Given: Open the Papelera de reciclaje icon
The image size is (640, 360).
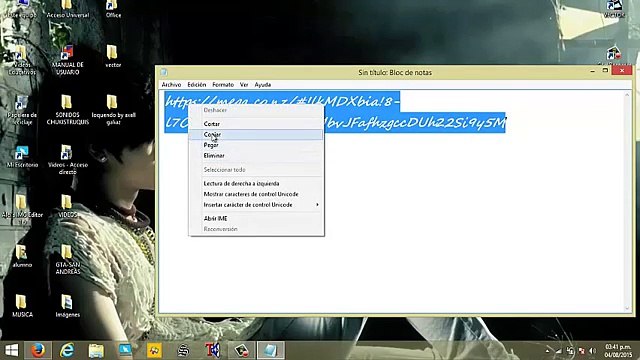Looking at the screenshot, I should point(22,109).
